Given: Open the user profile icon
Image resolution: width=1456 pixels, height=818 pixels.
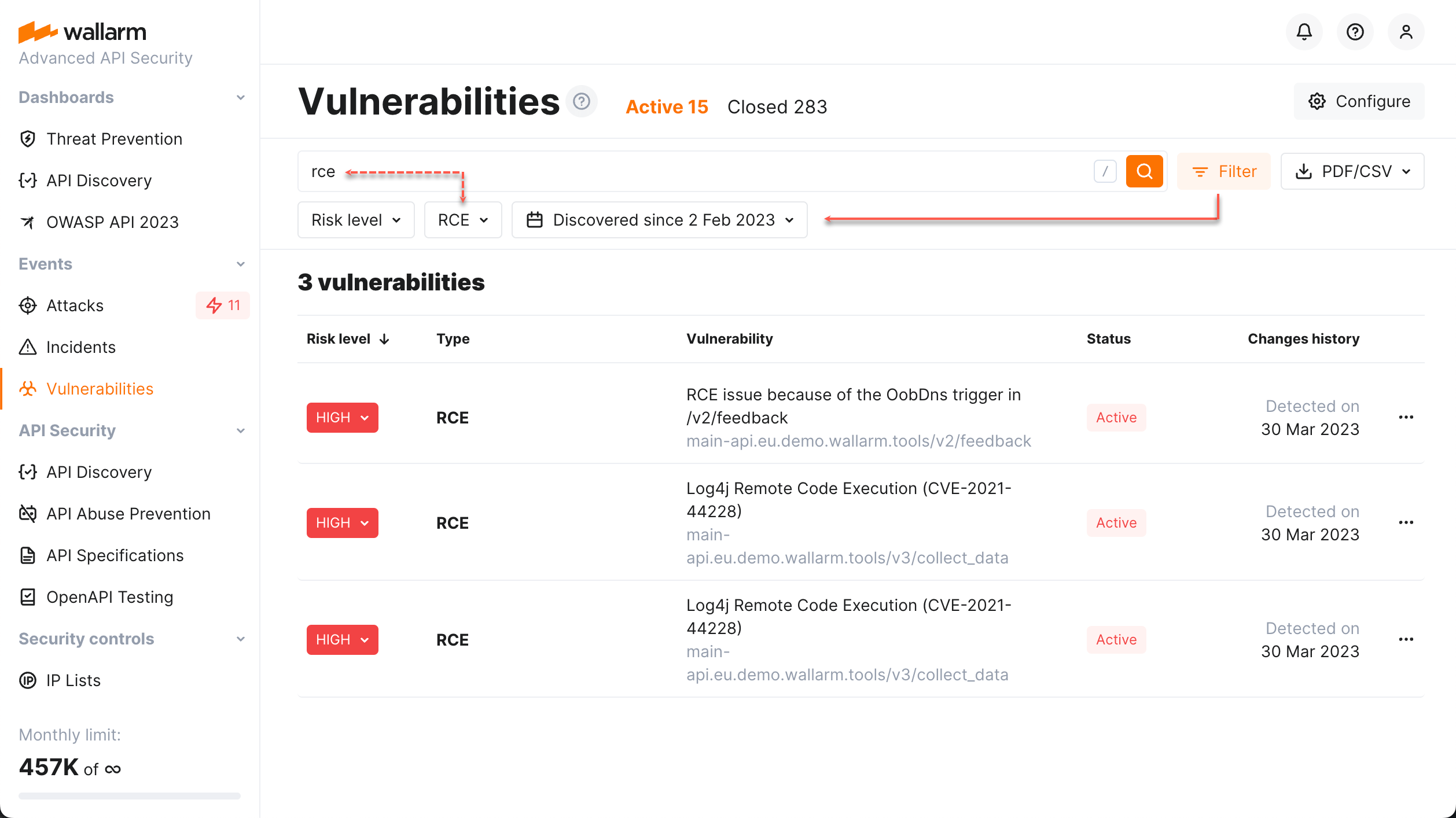Looking at the screenshot, I should [1406, 32].
